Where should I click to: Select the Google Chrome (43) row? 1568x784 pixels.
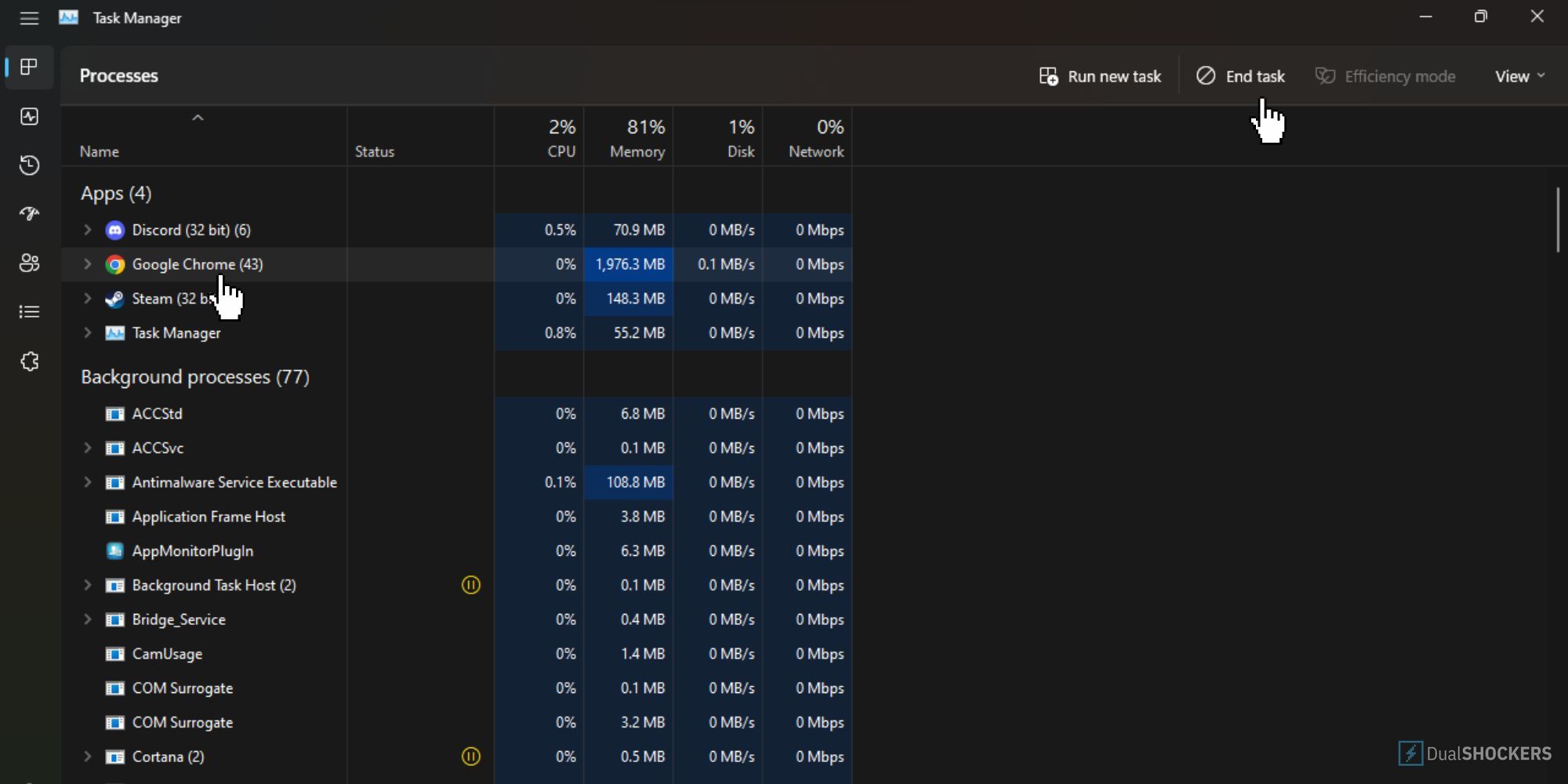tap(457, 265)
